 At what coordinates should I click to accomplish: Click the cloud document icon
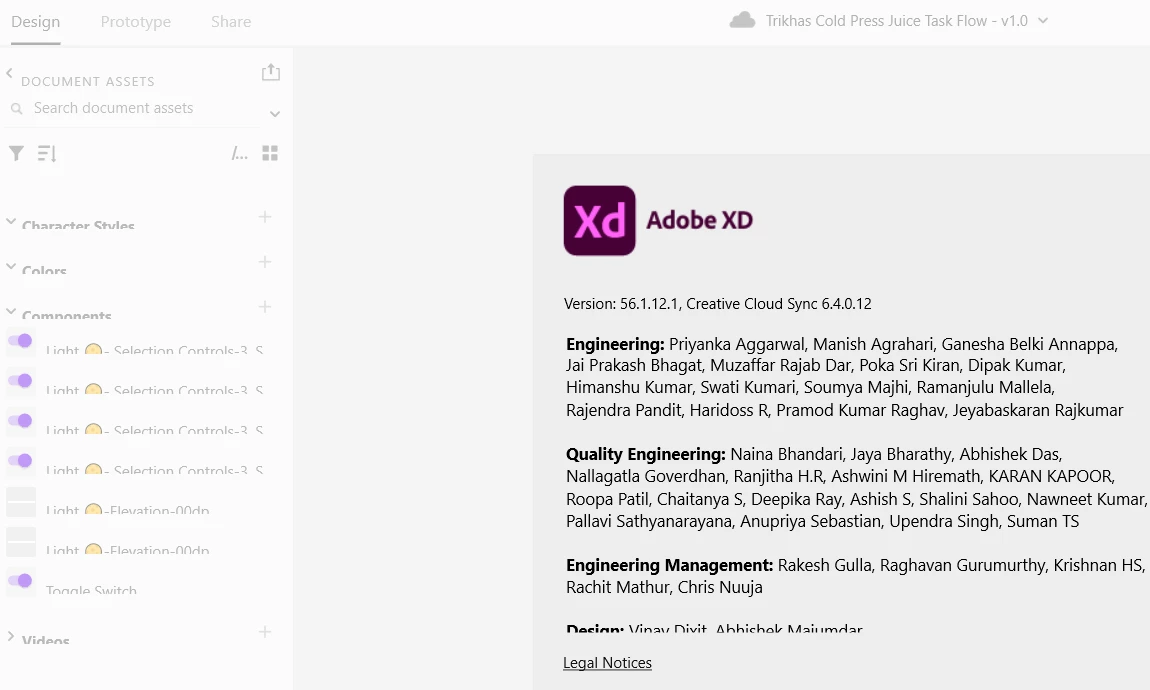coord(742,21)
